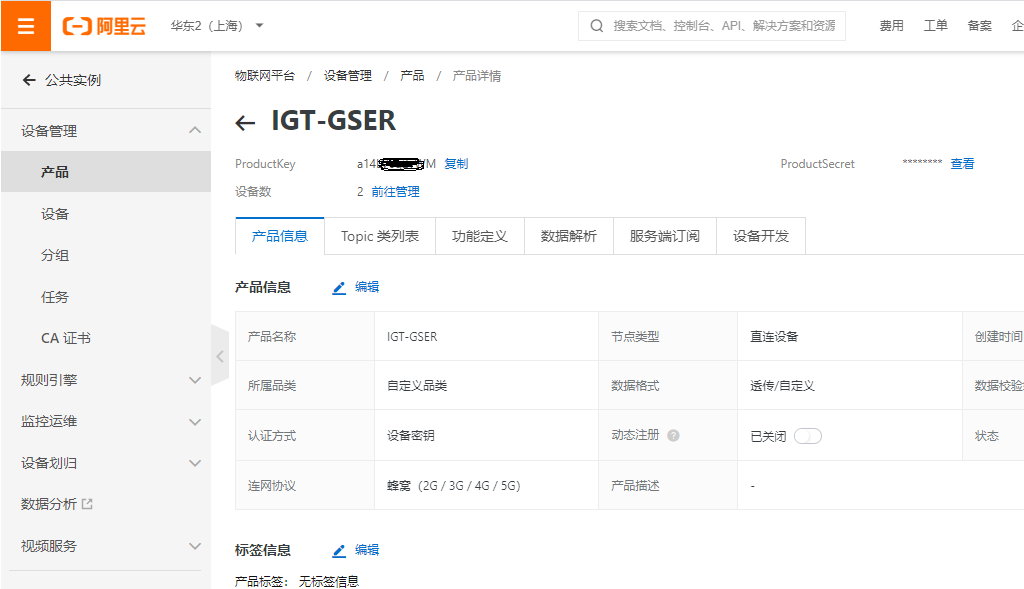Click the 直连设备 node type value
Viewport: 1024px width, 589px height.
[774, 336]
